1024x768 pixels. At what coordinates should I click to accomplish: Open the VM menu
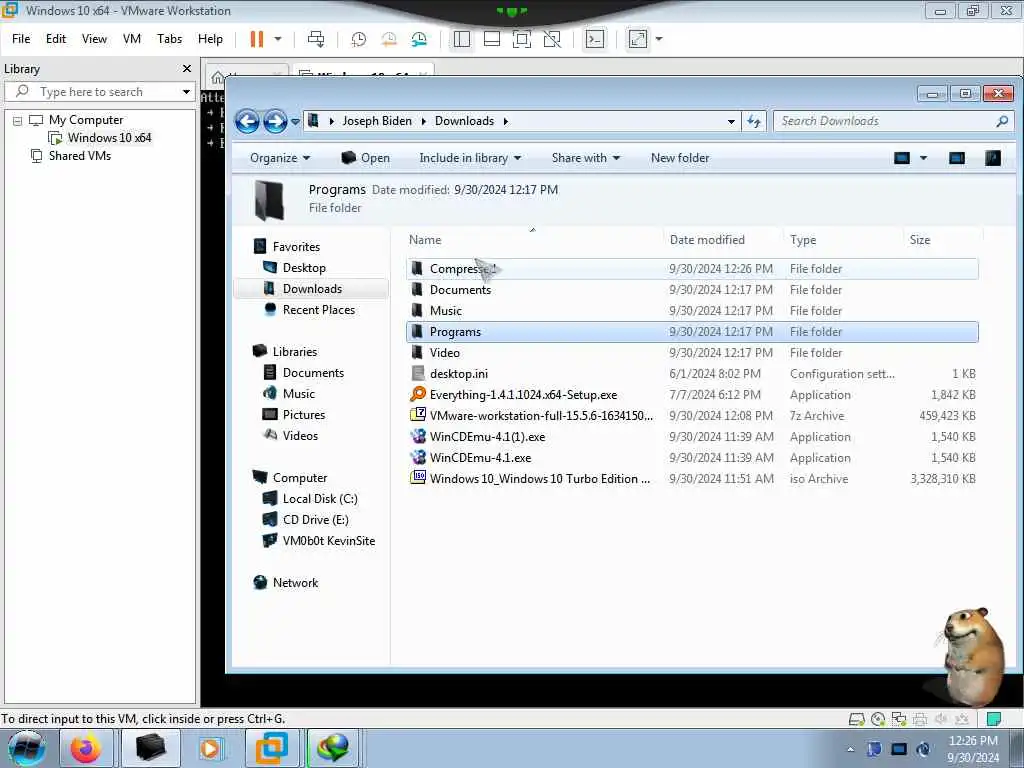[x=132, y=39]
